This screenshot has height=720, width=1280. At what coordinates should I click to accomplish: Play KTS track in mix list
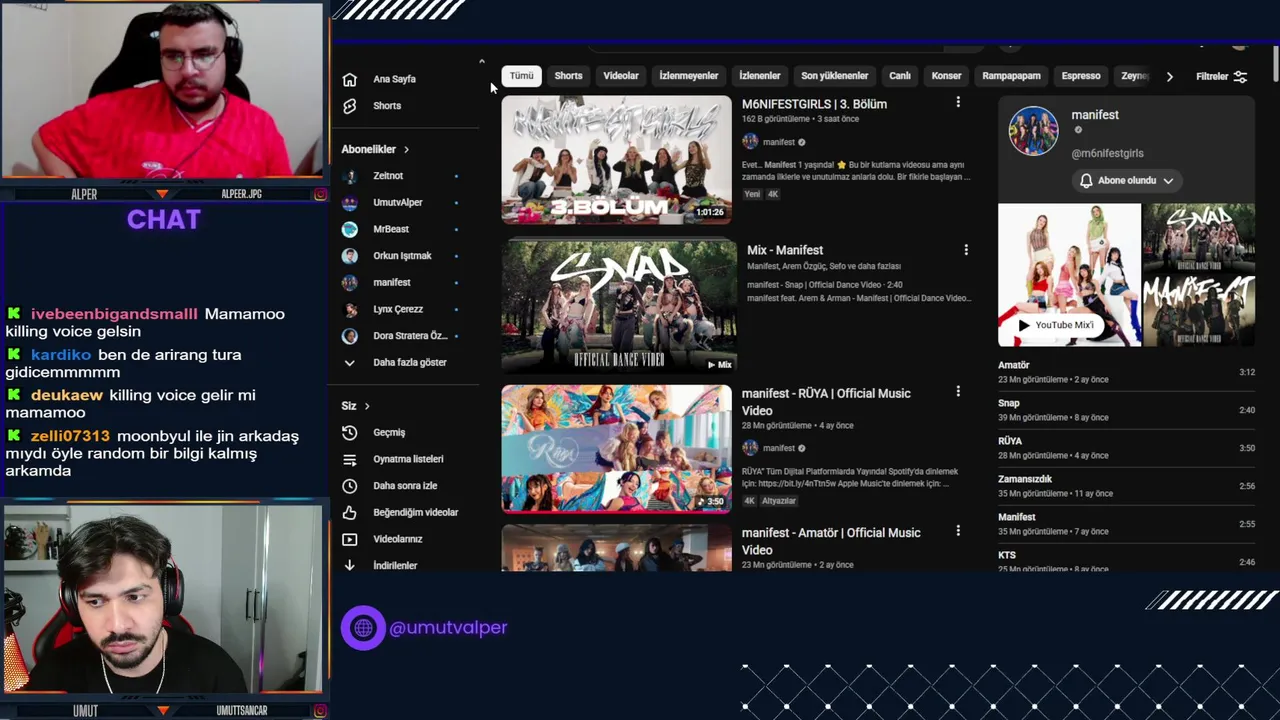(1126, 560)
